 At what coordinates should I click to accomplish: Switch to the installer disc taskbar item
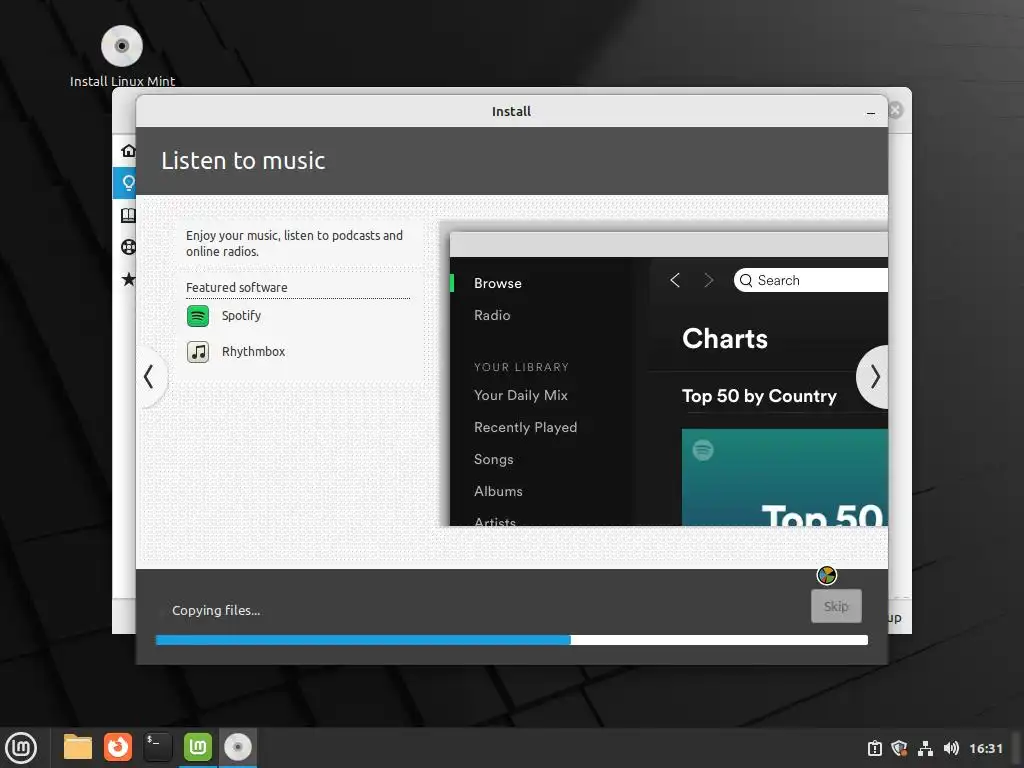(x=238, y=747)
